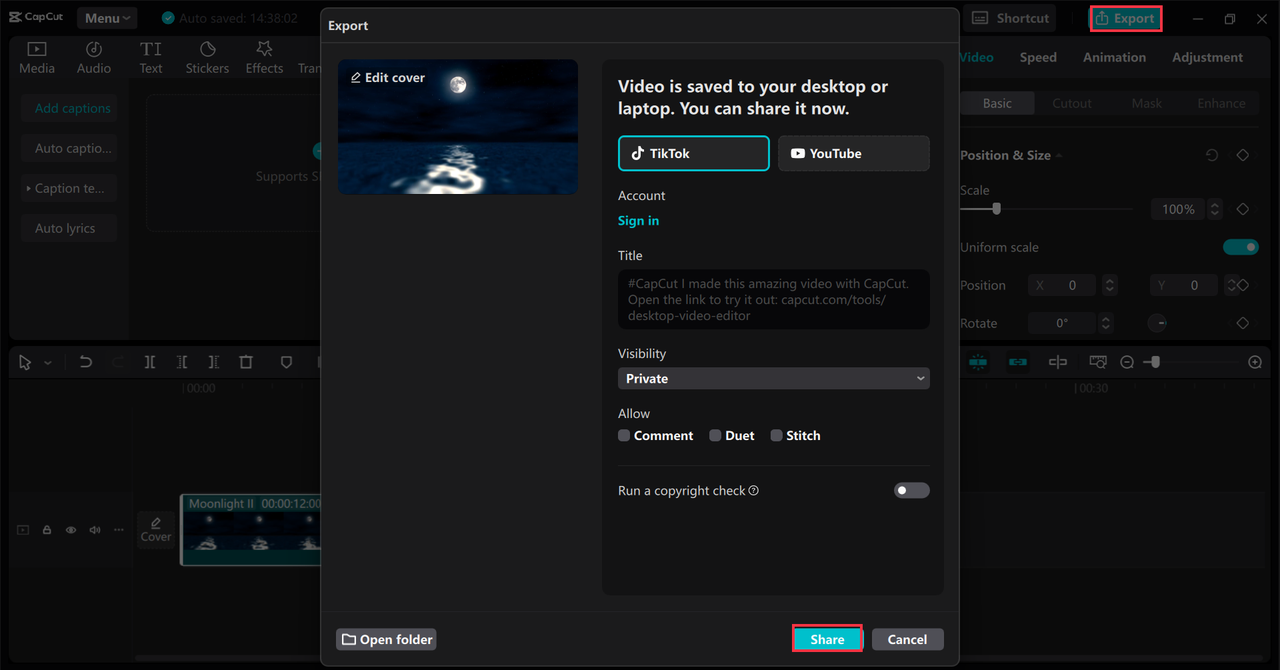Switch to the Adjustment tab
Viewport: 1280px width, 670px height.
point(1208,57)
